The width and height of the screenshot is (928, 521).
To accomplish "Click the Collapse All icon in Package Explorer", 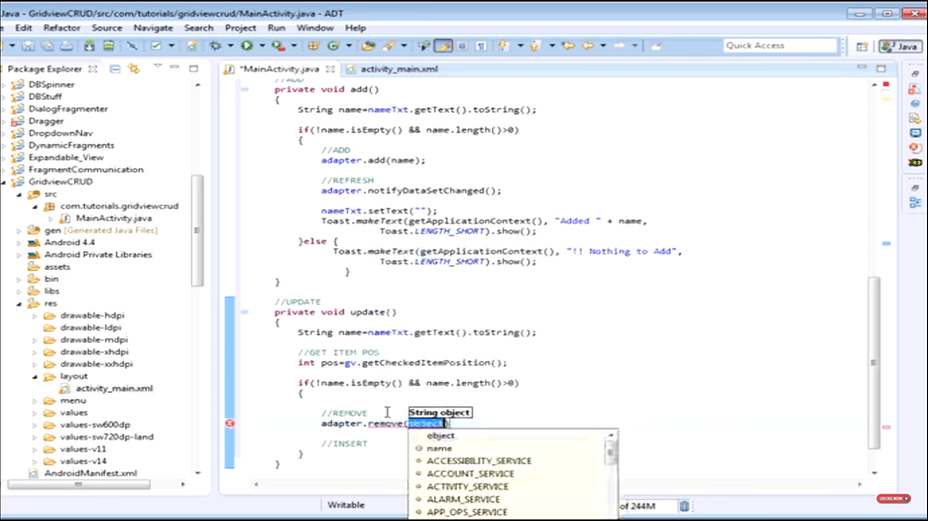I will click(115, 69).
